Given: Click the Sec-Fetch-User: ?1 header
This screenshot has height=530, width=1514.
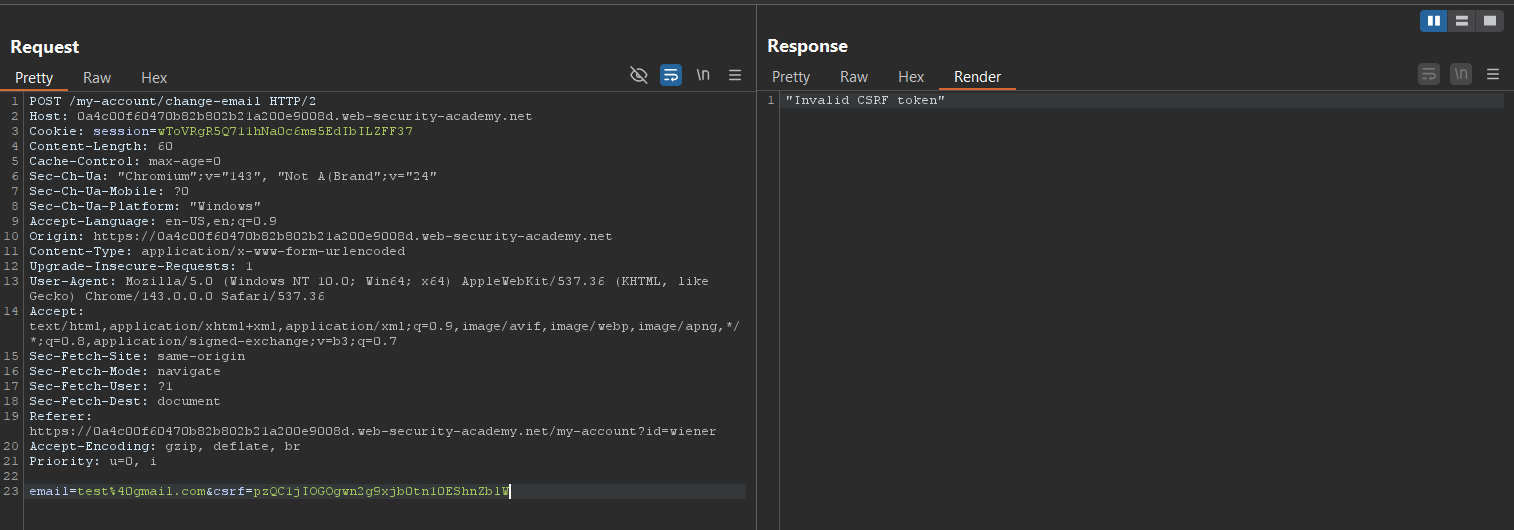Looking at the screenshot, I should pos(101,386).
